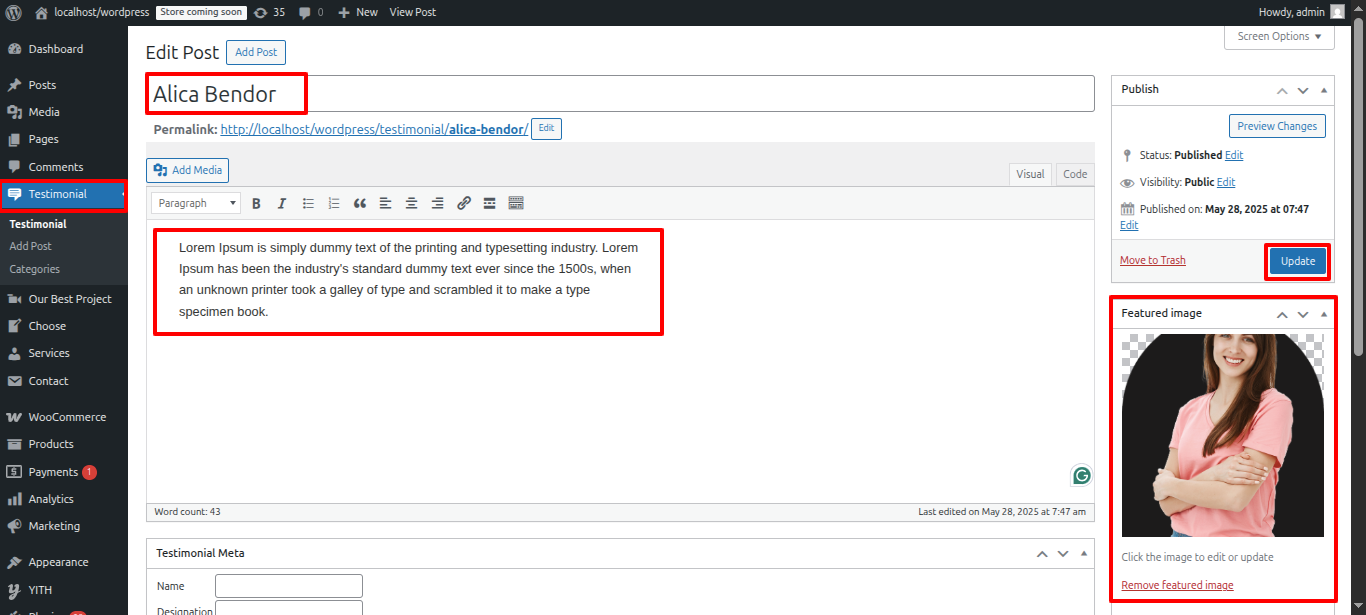Viewport: 1366px width, 615px height.
Task: Click the Bold formatting icon
Action: [x=256, y=203]
